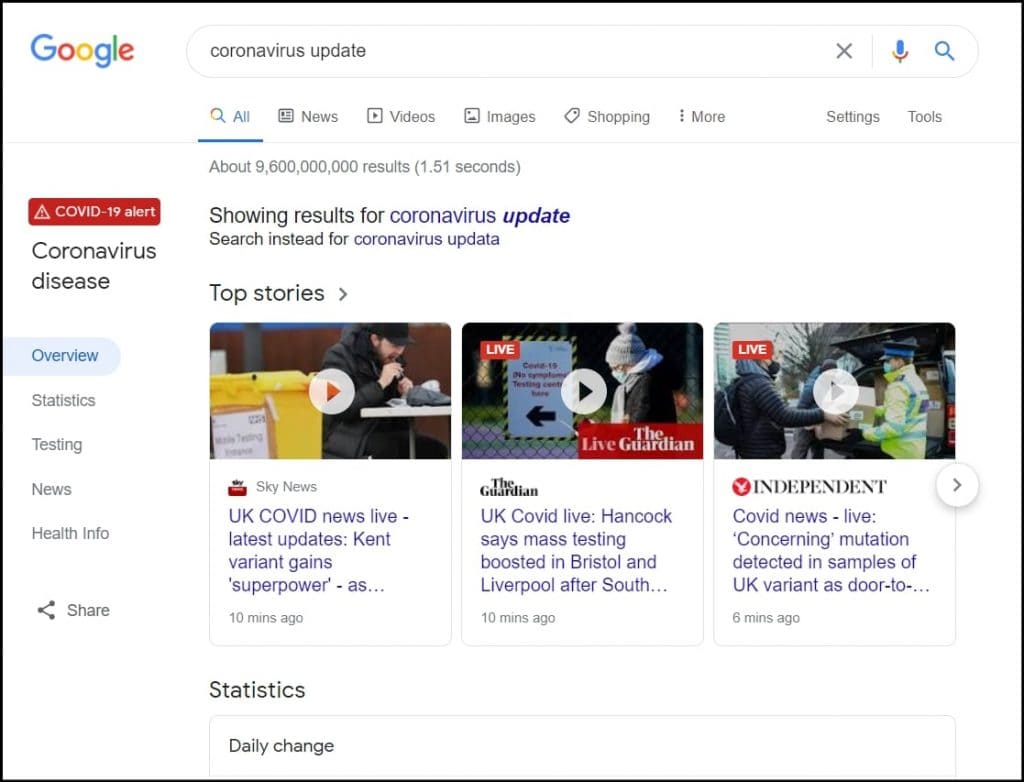Show next top stories with the arrow

click(x=957, y=485)
